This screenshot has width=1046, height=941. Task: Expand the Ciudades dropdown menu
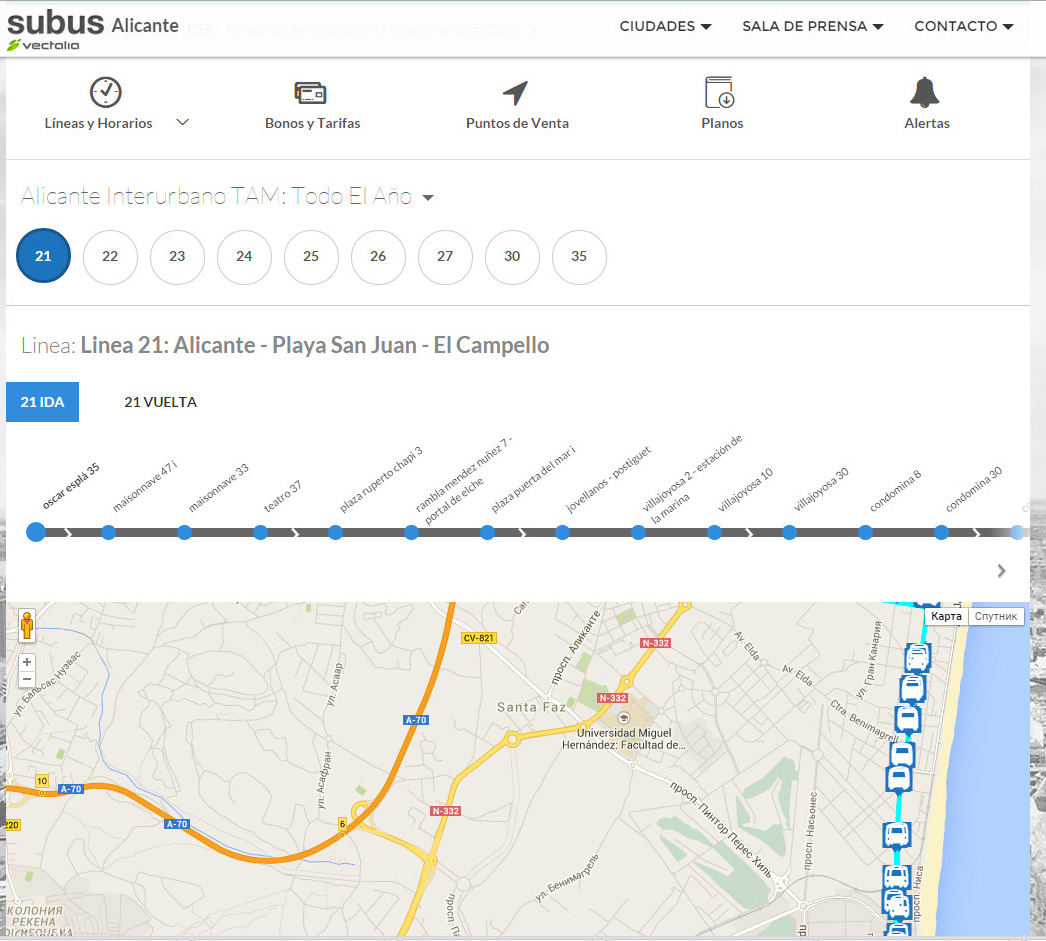pyautogui.click(x=665, y=26)
